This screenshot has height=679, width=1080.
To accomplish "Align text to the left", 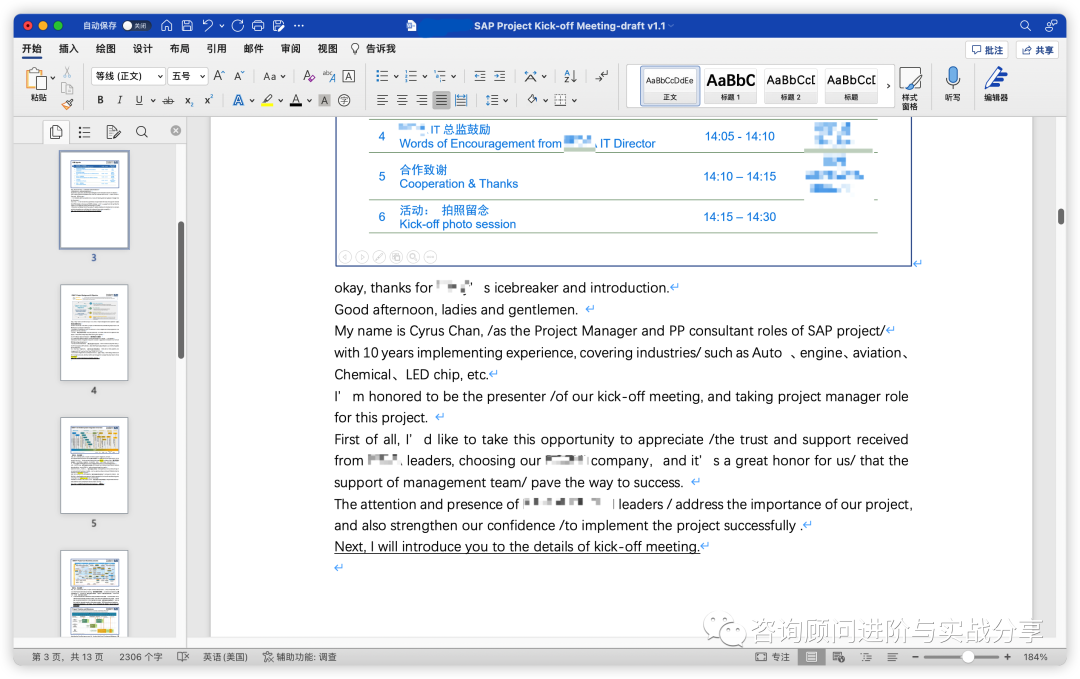I will (x=382, y=101).
